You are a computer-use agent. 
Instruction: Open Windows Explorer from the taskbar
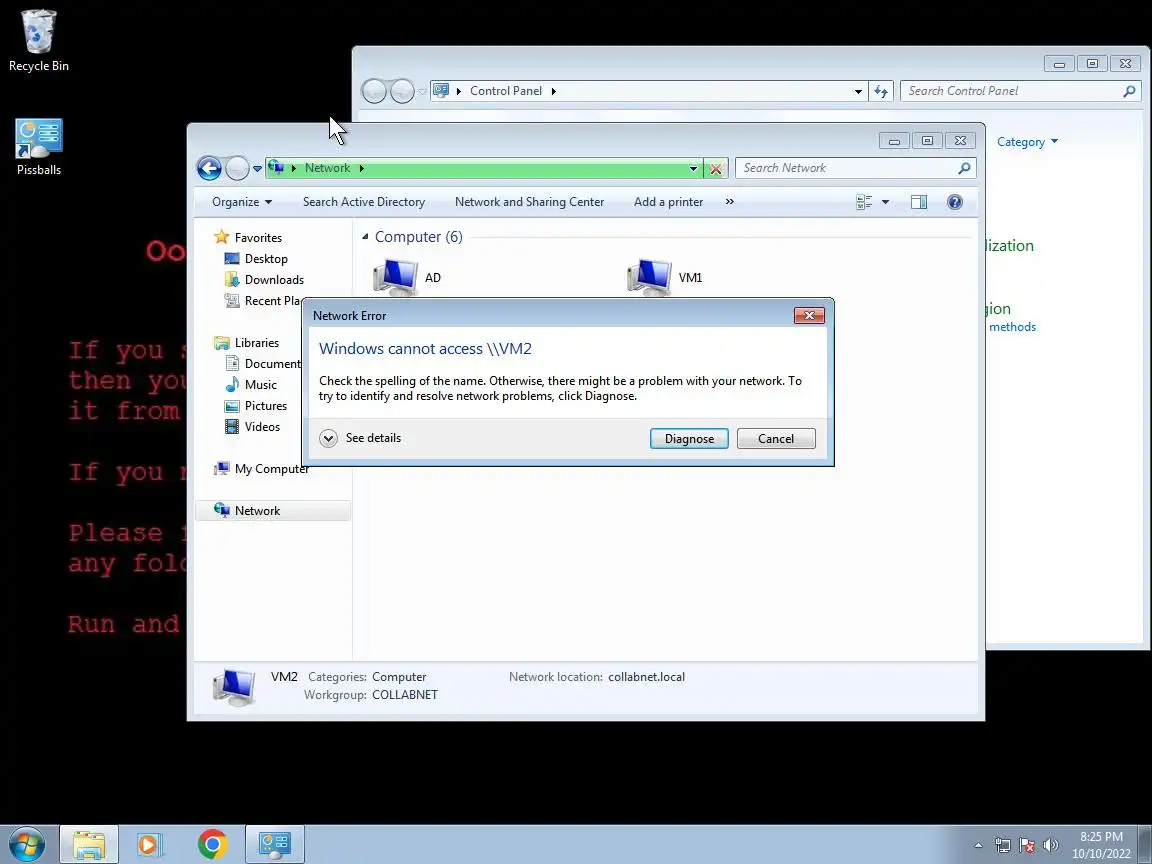[x=89, y=845]
